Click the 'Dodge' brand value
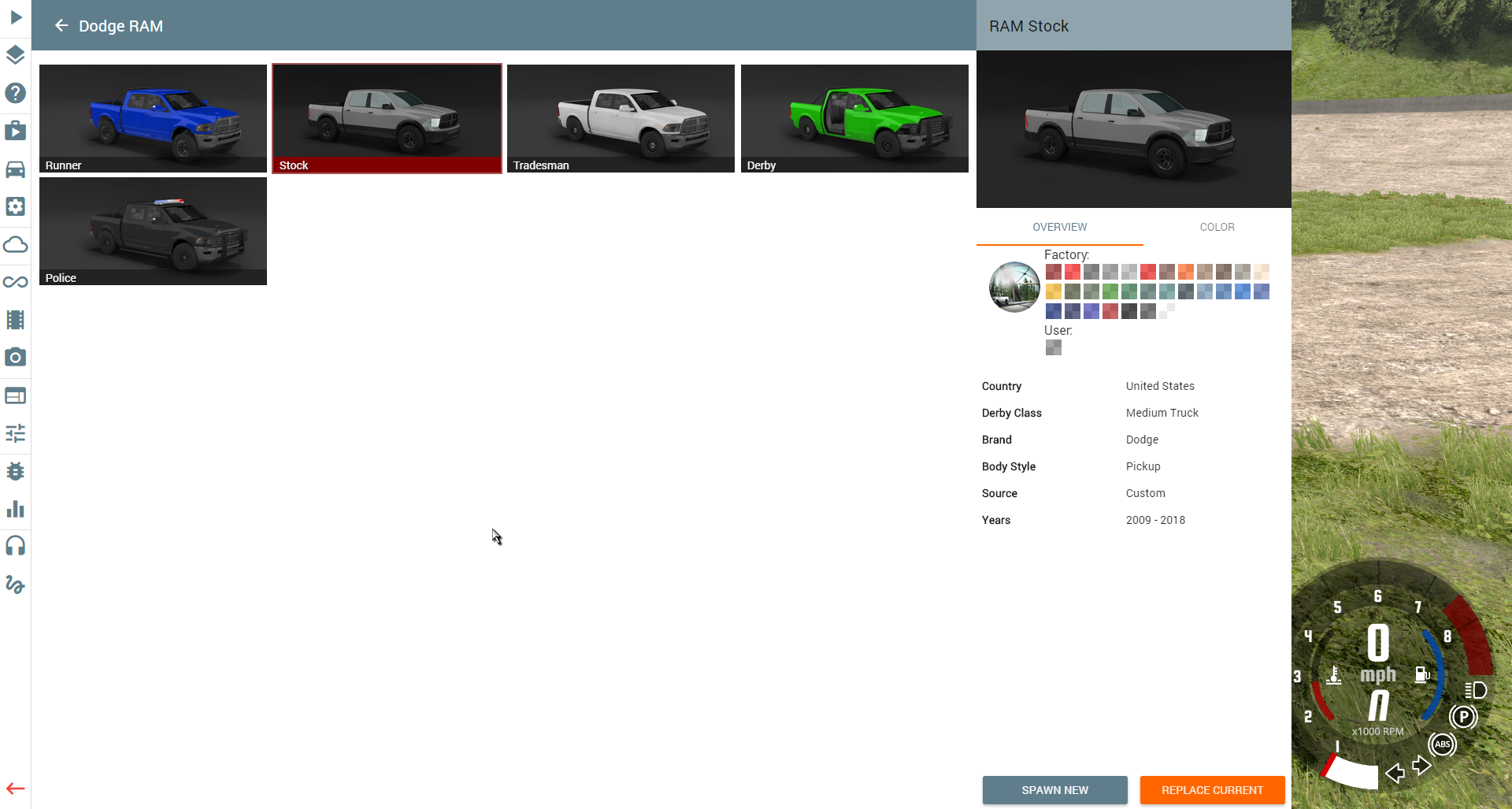Screen dimensions: 1512x809 coord(1142,440)
